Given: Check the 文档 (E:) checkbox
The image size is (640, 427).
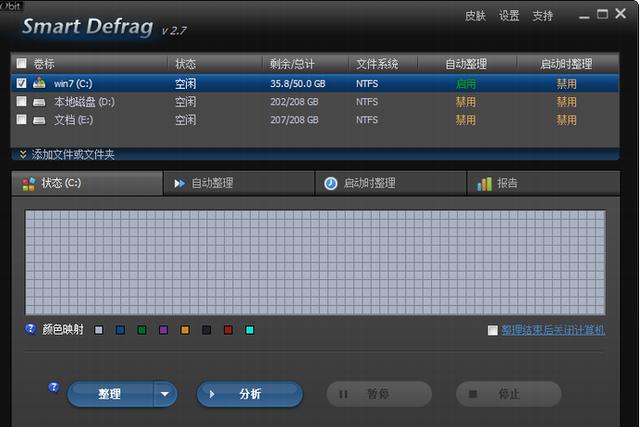Looking at the screenshot, I should coord(21,120).
